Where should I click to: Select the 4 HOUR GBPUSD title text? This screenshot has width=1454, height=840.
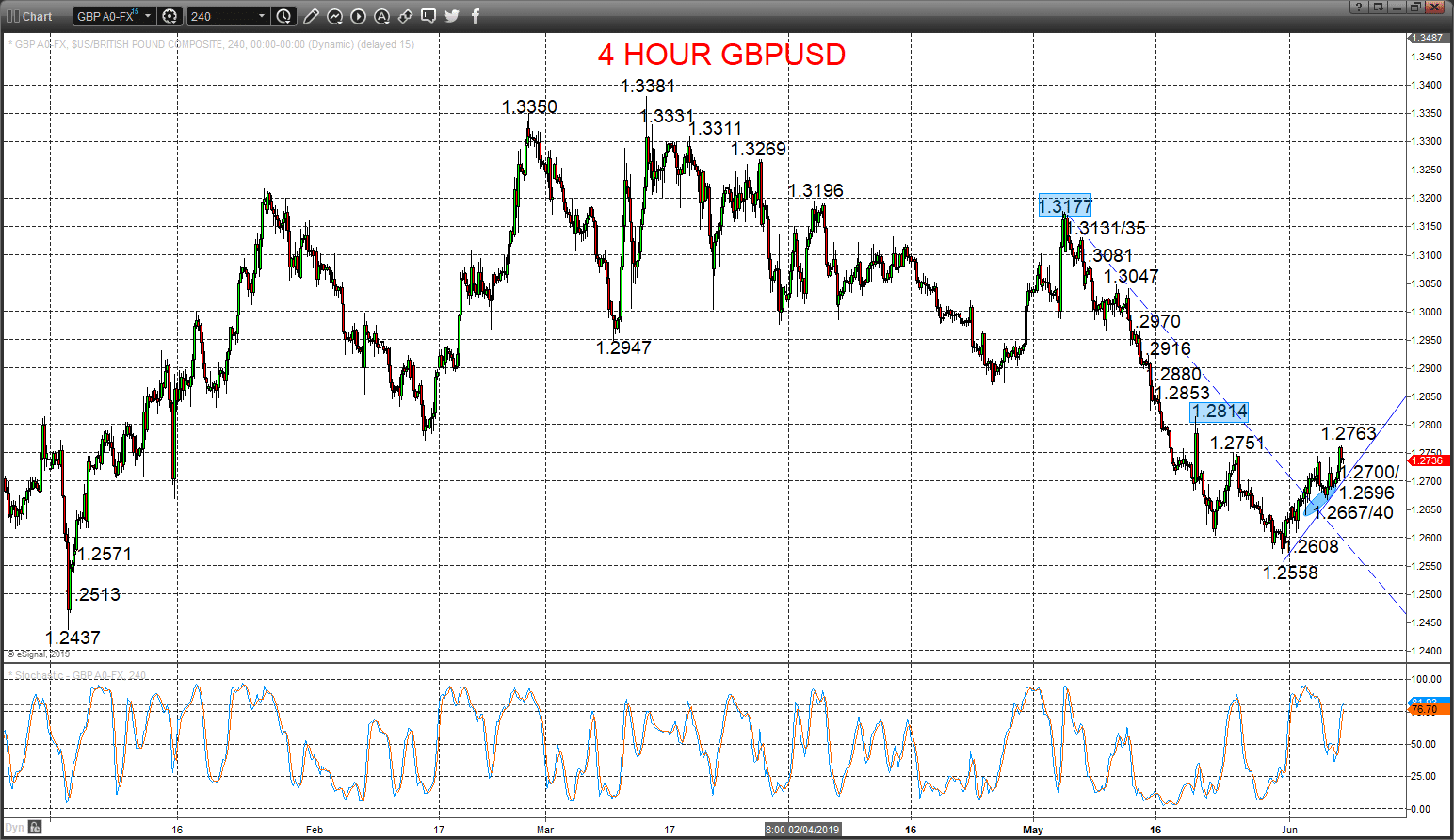[x=721, y=55]
